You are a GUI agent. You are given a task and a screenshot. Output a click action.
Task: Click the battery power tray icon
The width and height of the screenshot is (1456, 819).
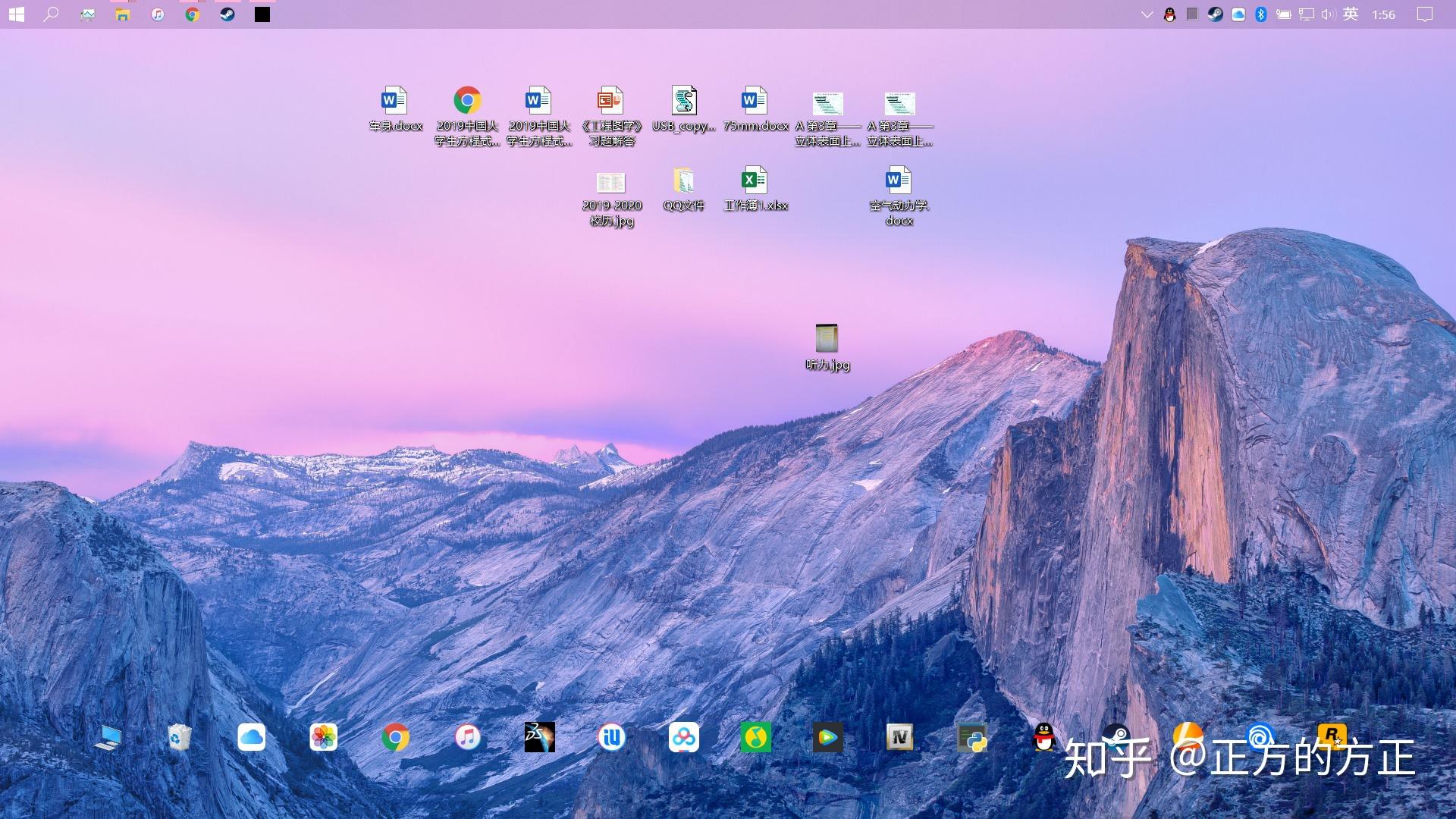point(1283,14)
